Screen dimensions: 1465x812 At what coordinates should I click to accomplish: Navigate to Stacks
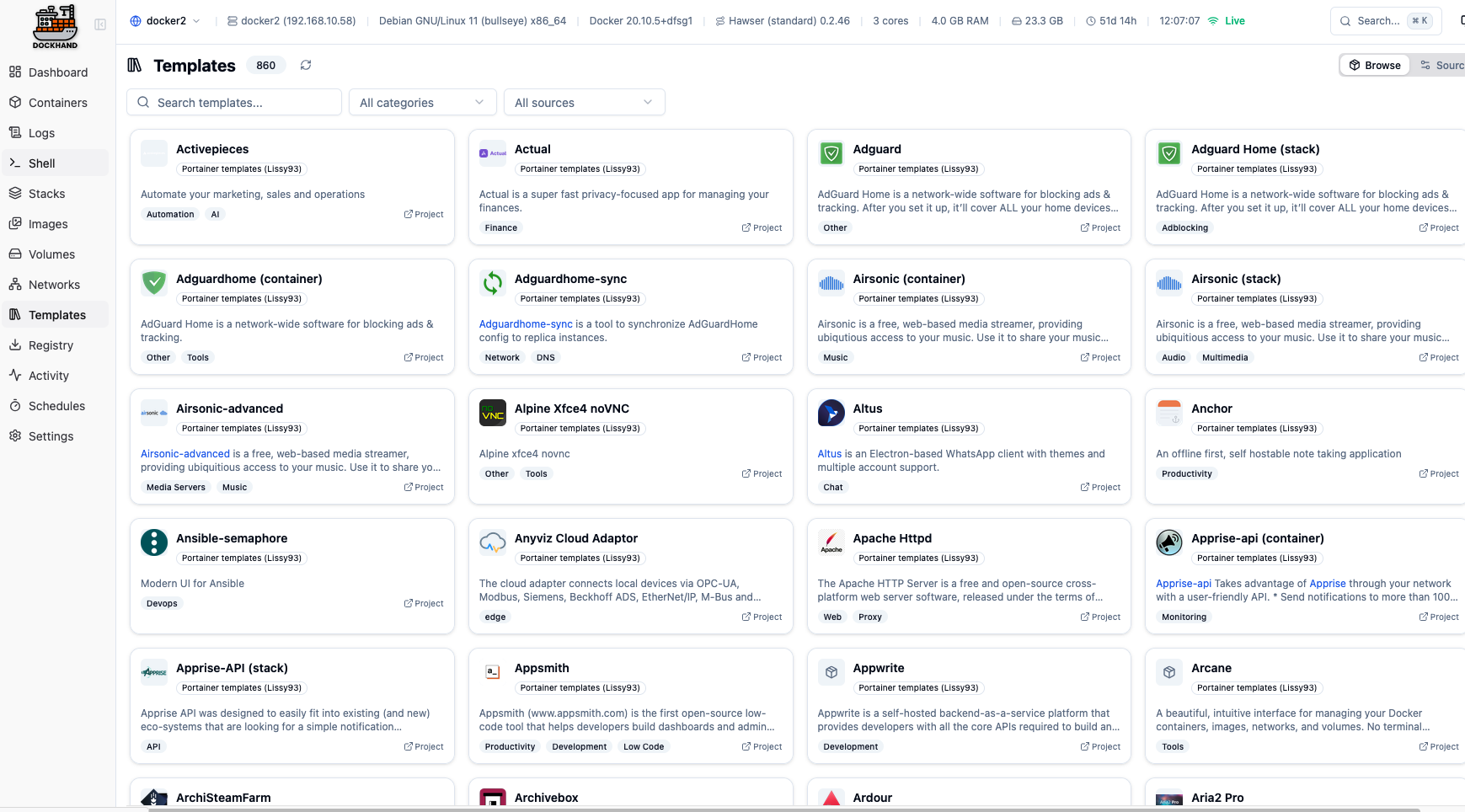tap(56, 194)
